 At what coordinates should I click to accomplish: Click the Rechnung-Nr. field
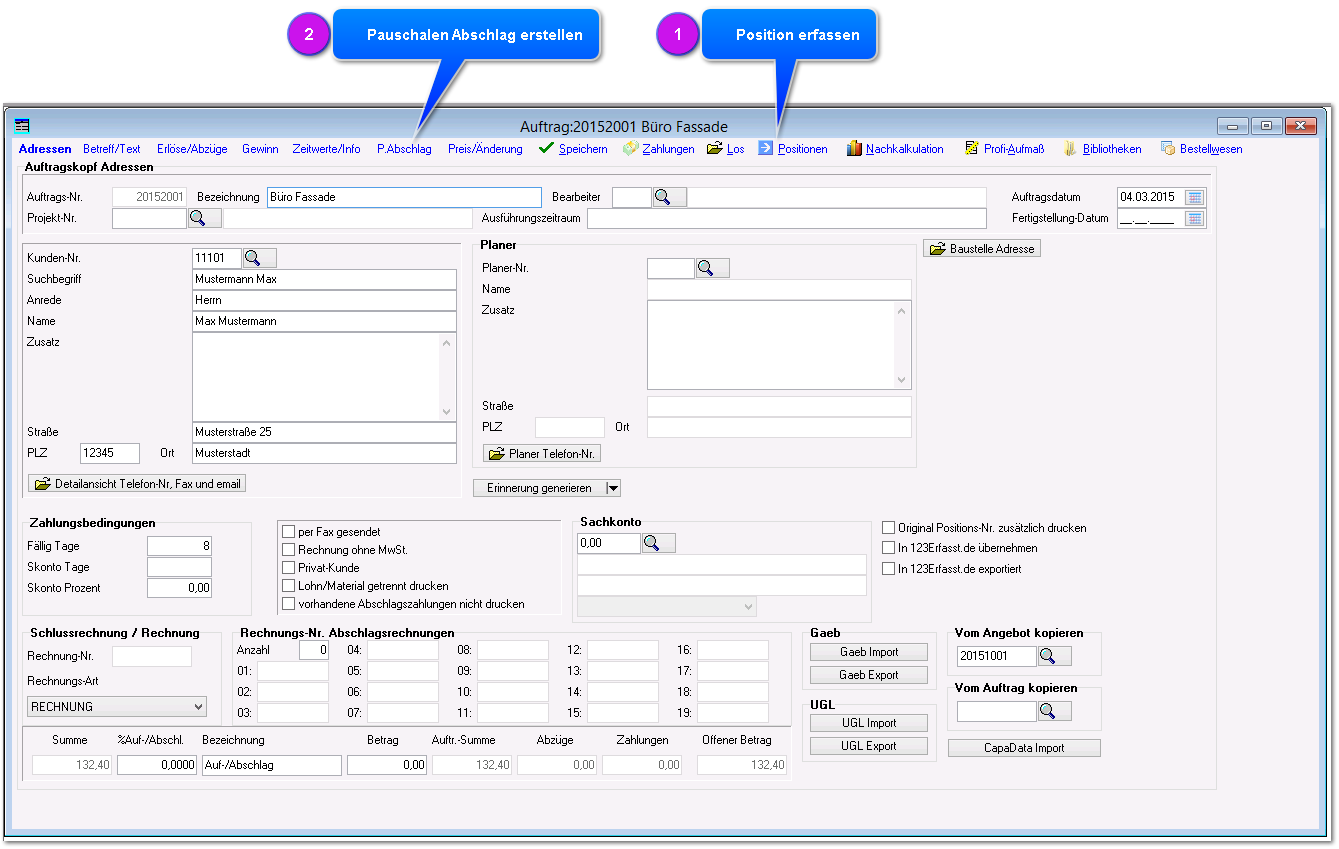point(152,656)
